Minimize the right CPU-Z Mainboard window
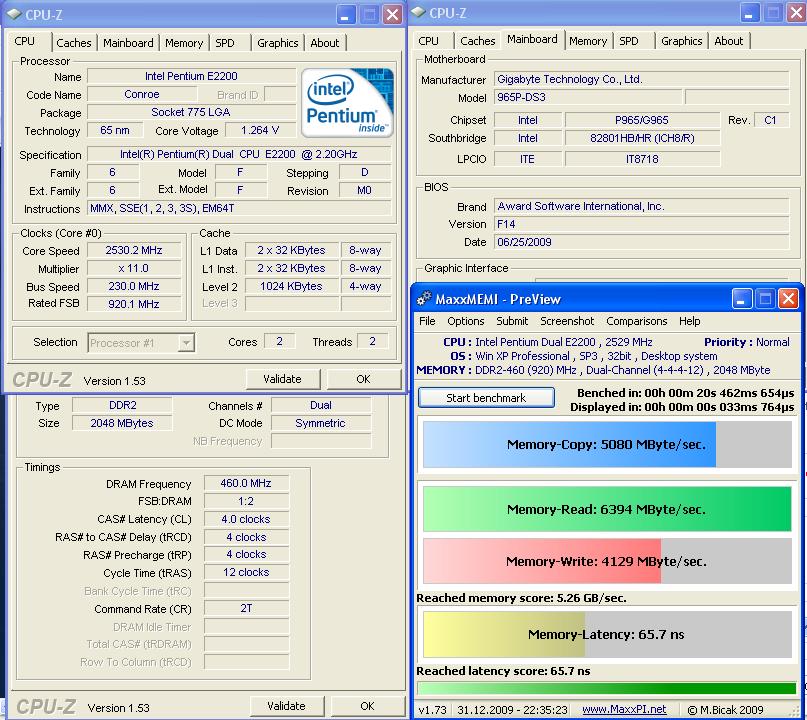Image resolution: width=807 pixels, height=720 pixels. click(750, 13)
